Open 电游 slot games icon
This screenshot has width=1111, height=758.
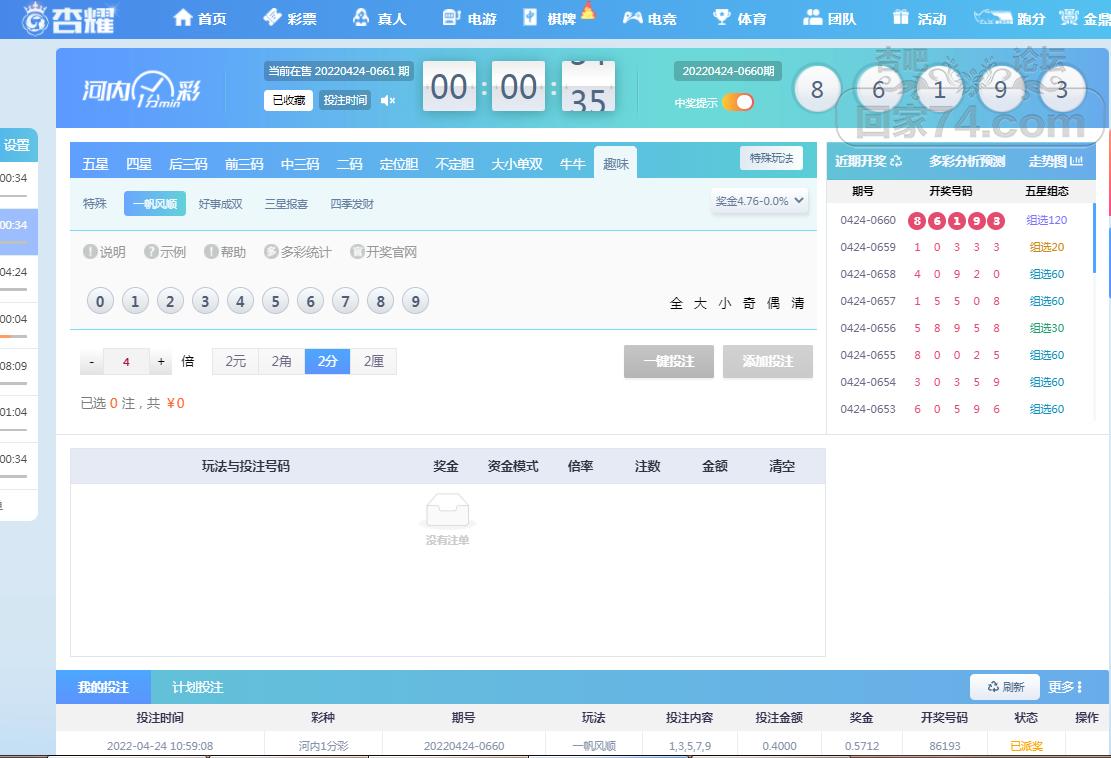[451, 18]
